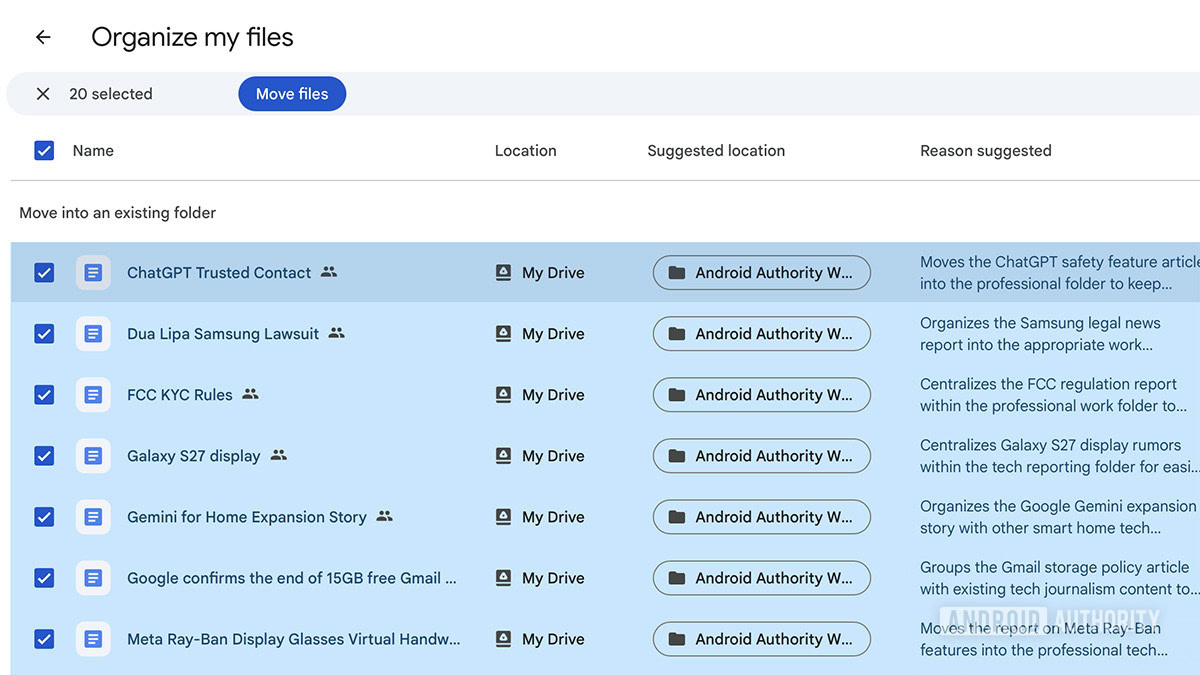Uncheck the Google confirms end of 15GB Gmail checkbox
1200x675 pixels.
click(x=44, y=578)
